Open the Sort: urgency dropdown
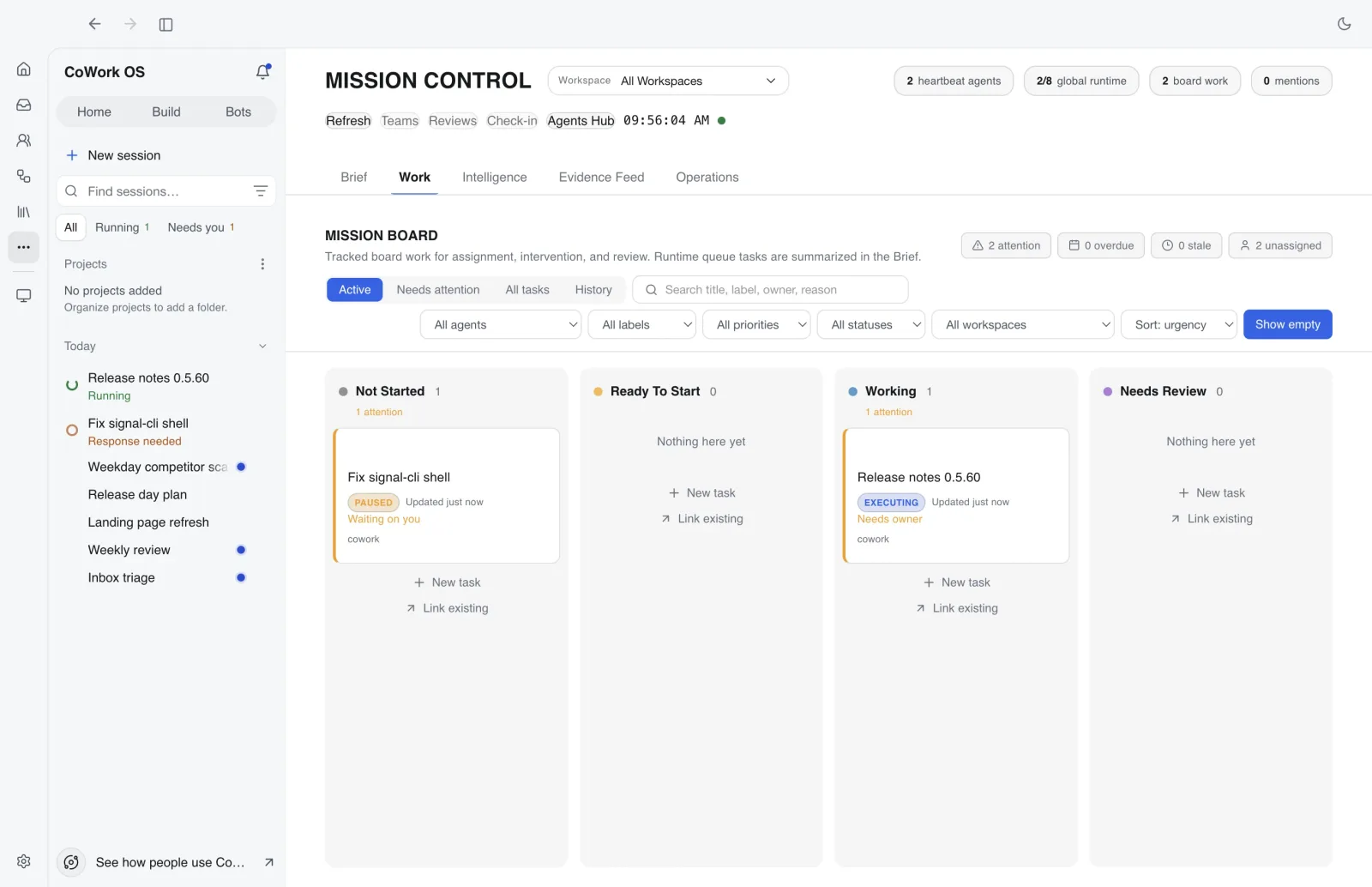Viewport: 1372px width, 887px height. [x=1179, y=324]
